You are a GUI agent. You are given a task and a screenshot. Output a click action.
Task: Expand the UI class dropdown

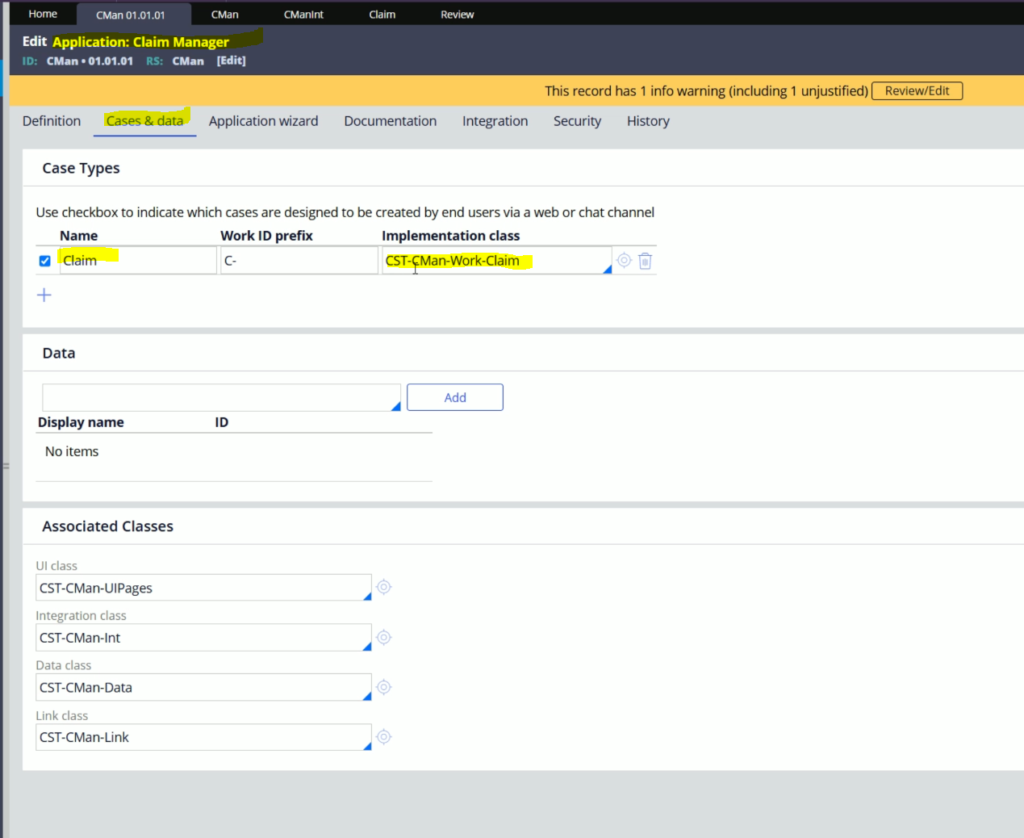point(367,596)
